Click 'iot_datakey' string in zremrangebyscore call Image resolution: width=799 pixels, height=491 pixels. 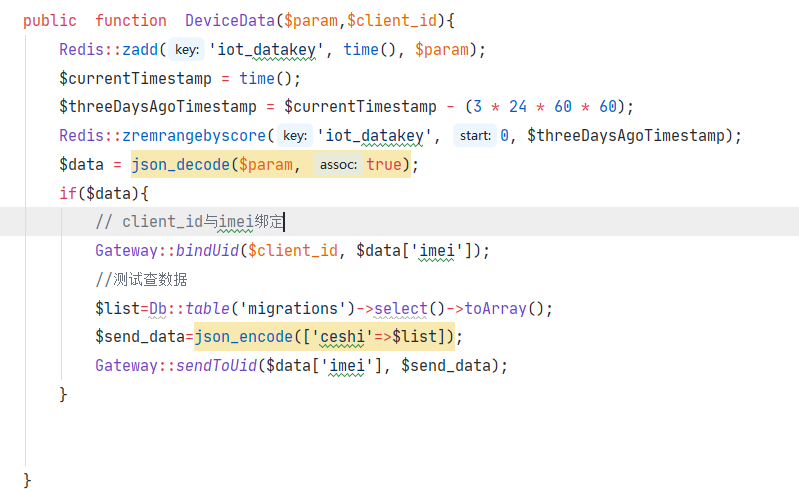click(x=375, y=135)
